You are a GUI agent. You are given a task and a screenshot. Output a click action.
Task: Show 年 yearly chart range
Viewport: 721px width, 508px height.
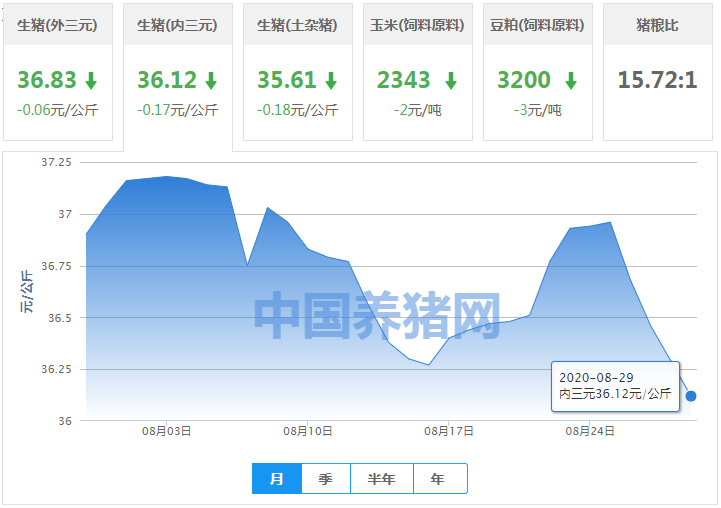(x=439, y=479)
